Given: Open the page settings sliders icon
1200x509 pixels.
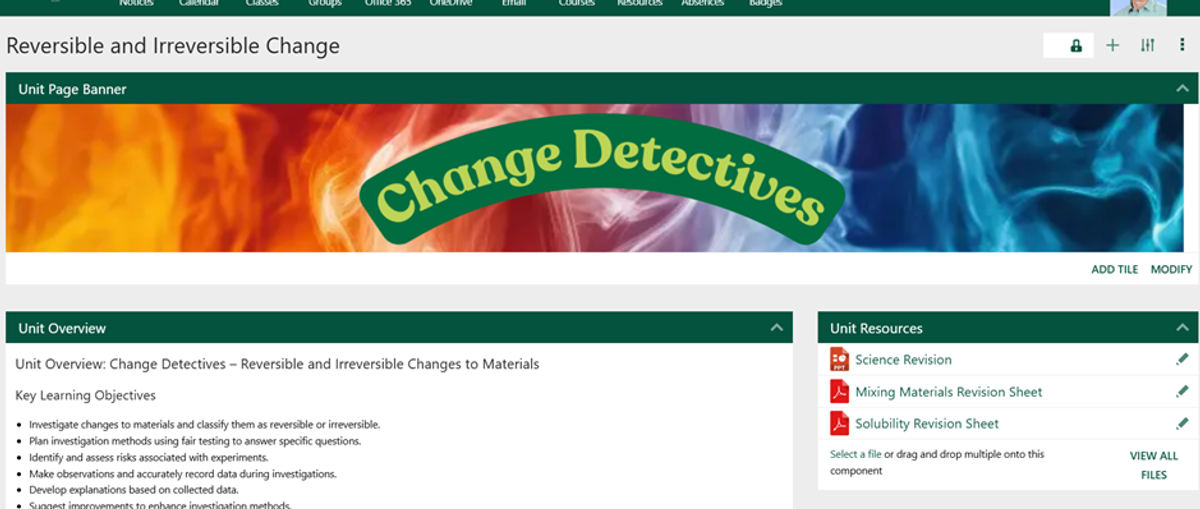Looking at the screenshot, I should pos(1147,45).
